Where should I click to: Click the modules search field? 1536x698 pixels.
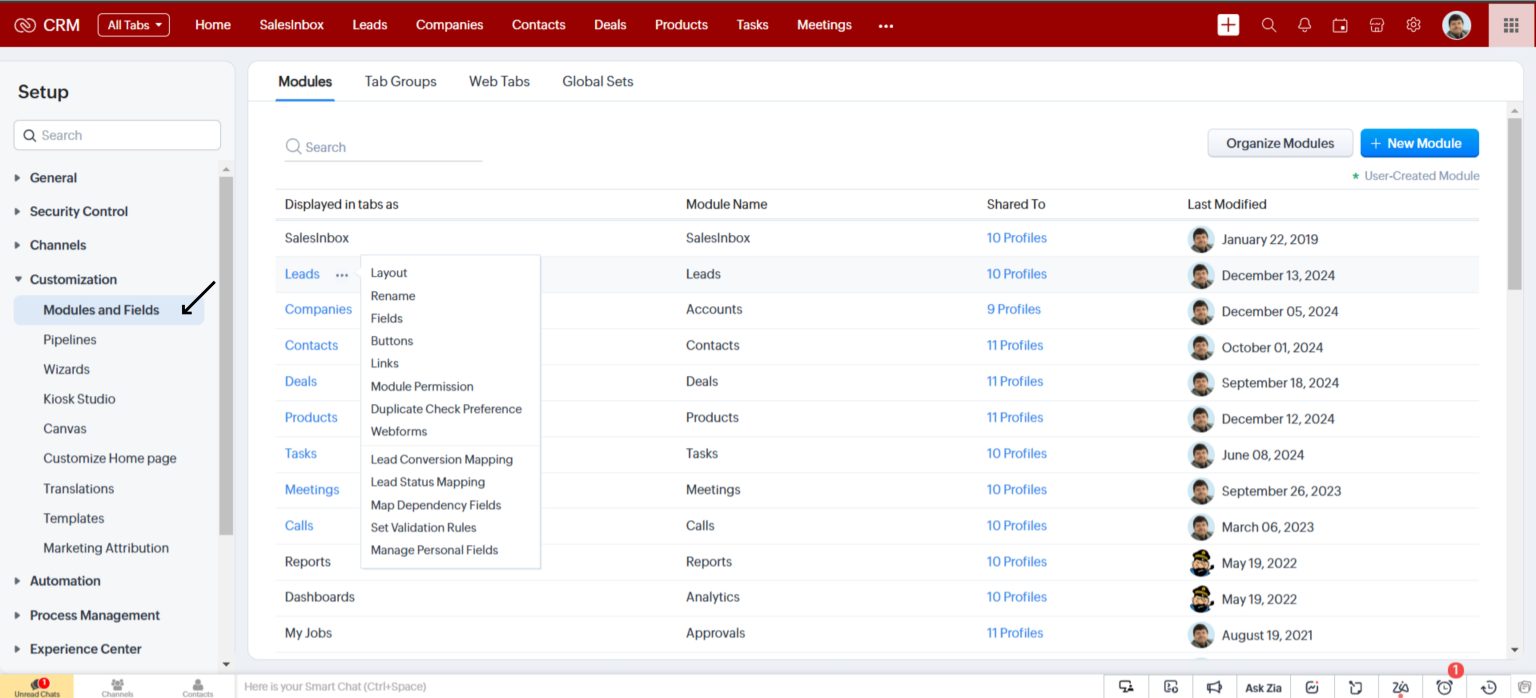point(383,147)
